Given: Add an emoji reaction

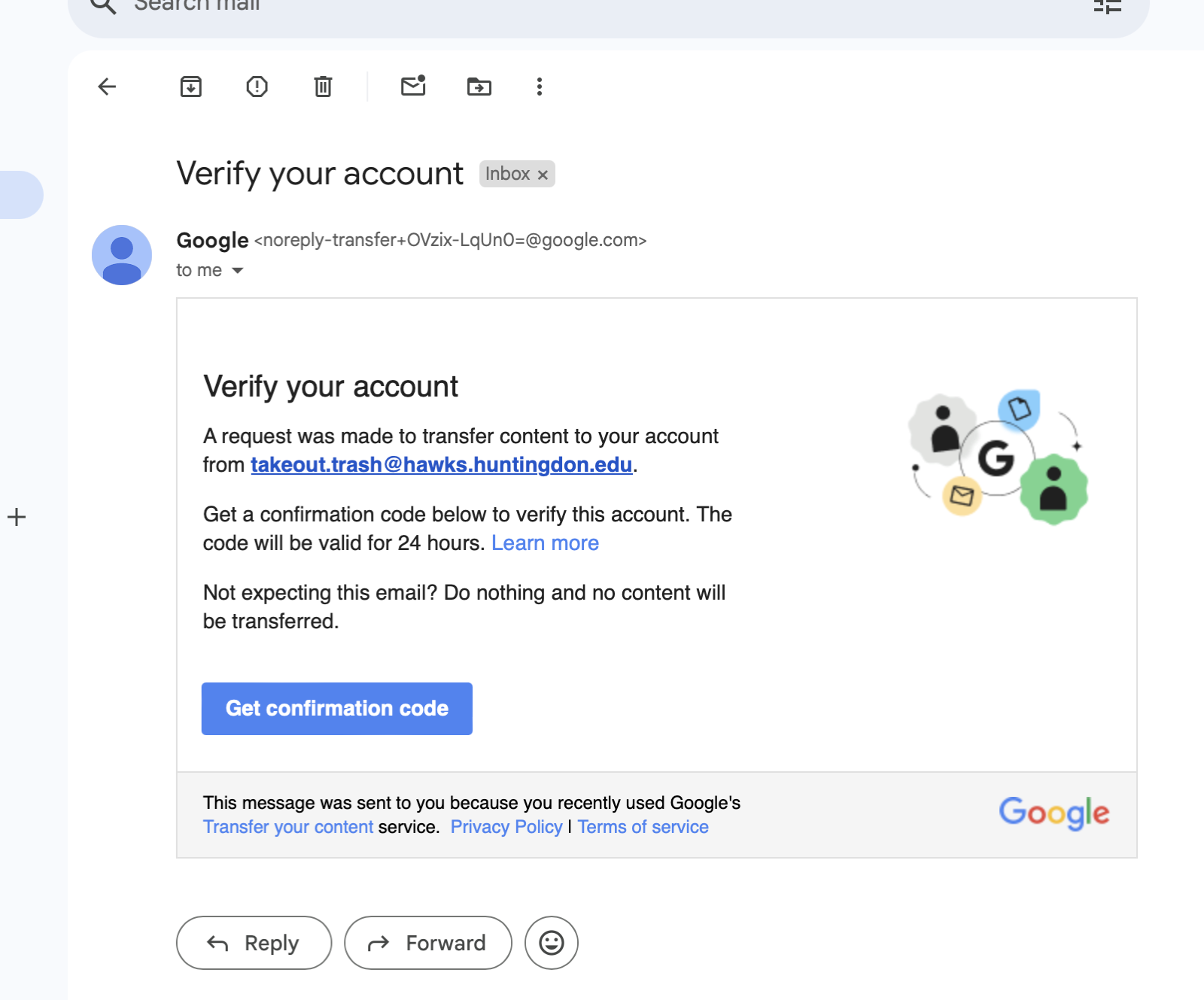Looking at the screenshot, I should [x=552, y=943].
